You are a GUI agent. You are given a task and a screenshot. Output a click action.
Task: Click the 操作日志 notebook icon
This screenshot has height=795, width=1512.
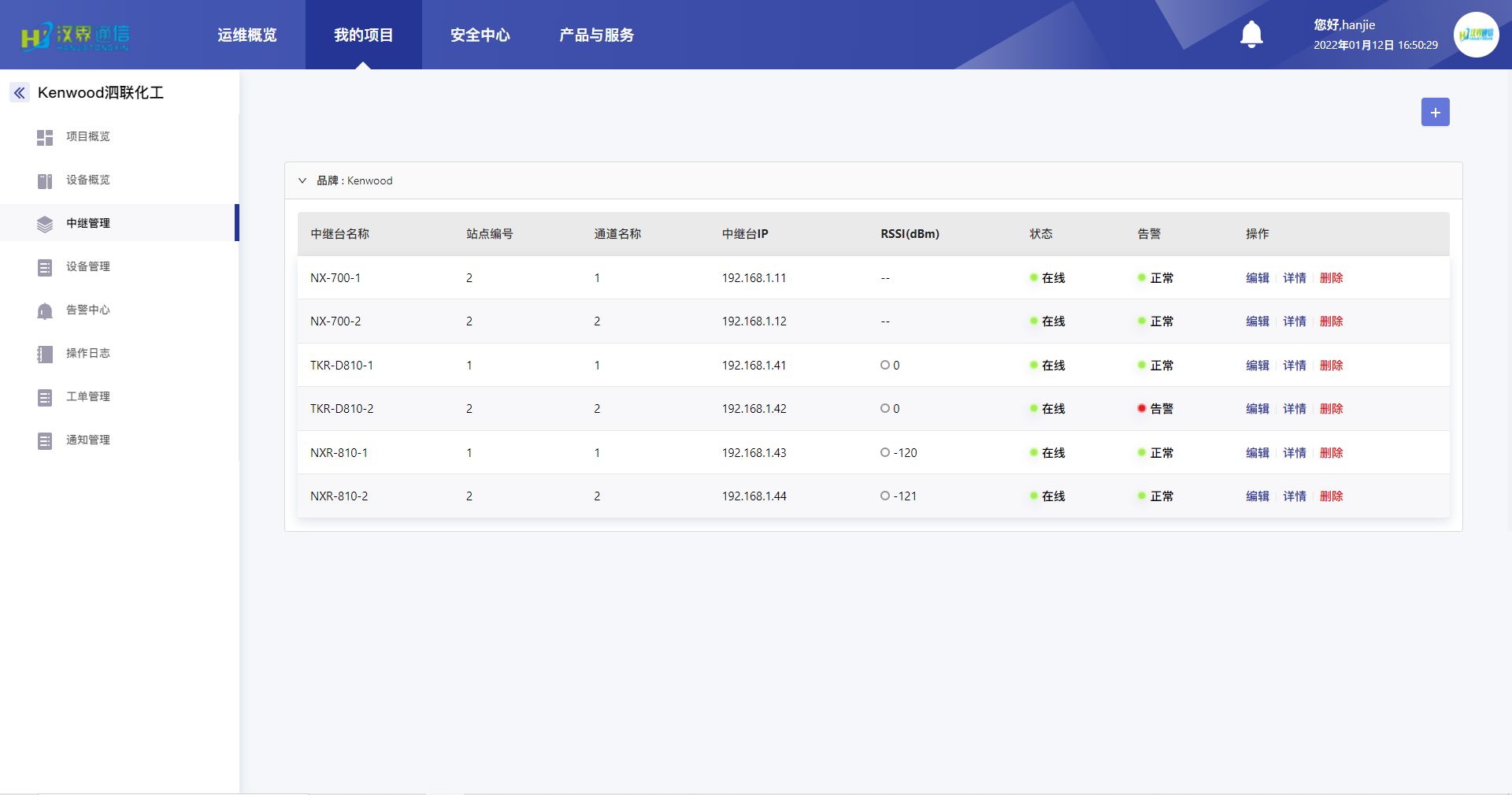coord(45,354)
